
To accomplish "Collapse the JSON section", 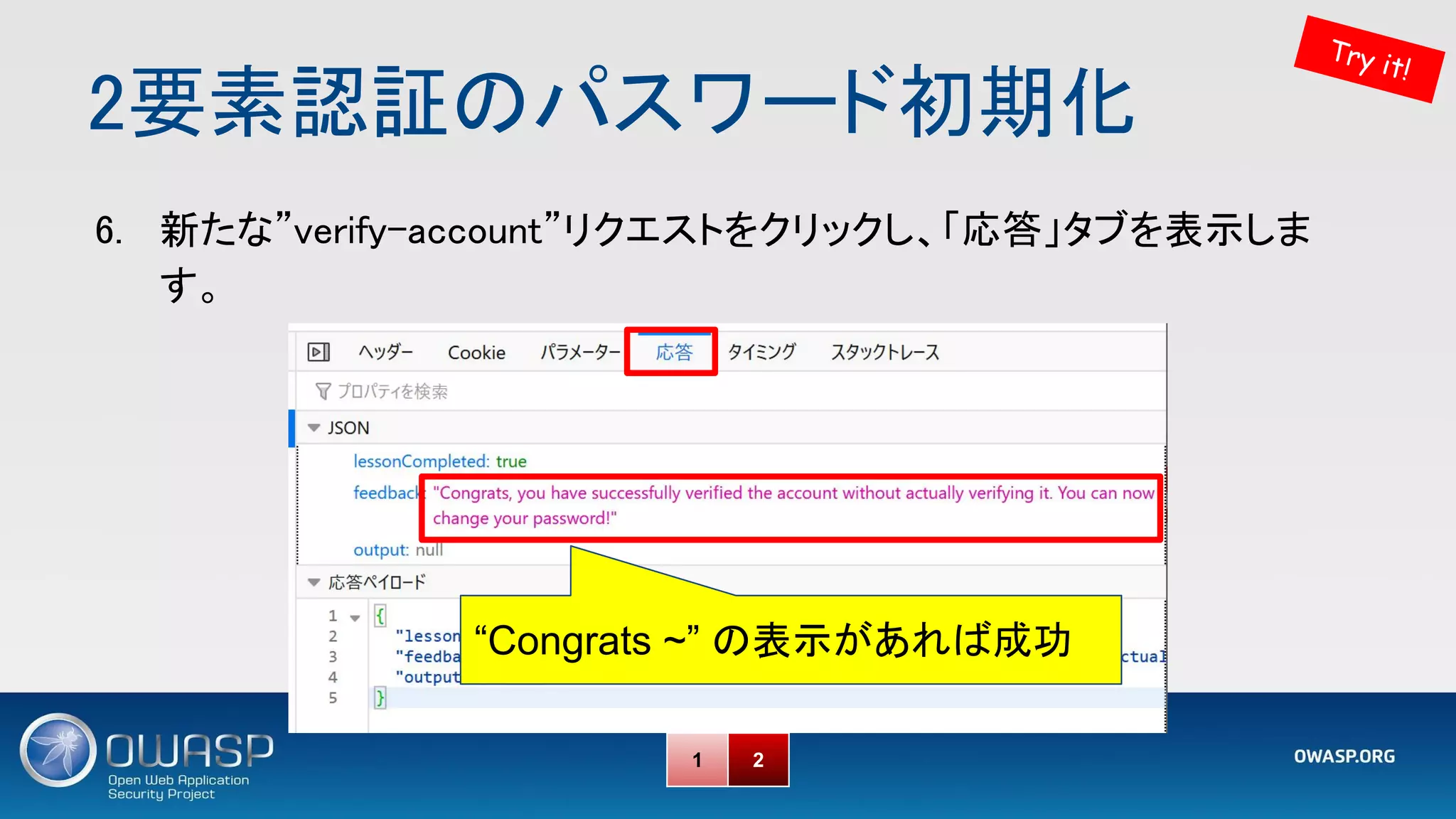I will (x=314, y=428).
